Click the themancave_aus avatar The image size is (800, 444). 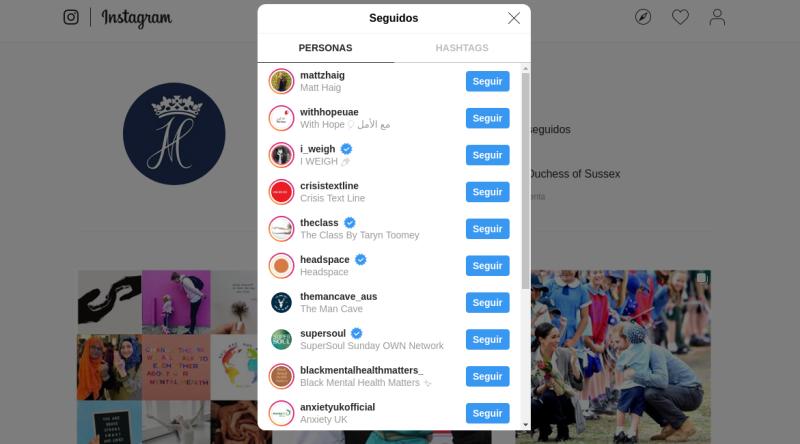[281, 303]
